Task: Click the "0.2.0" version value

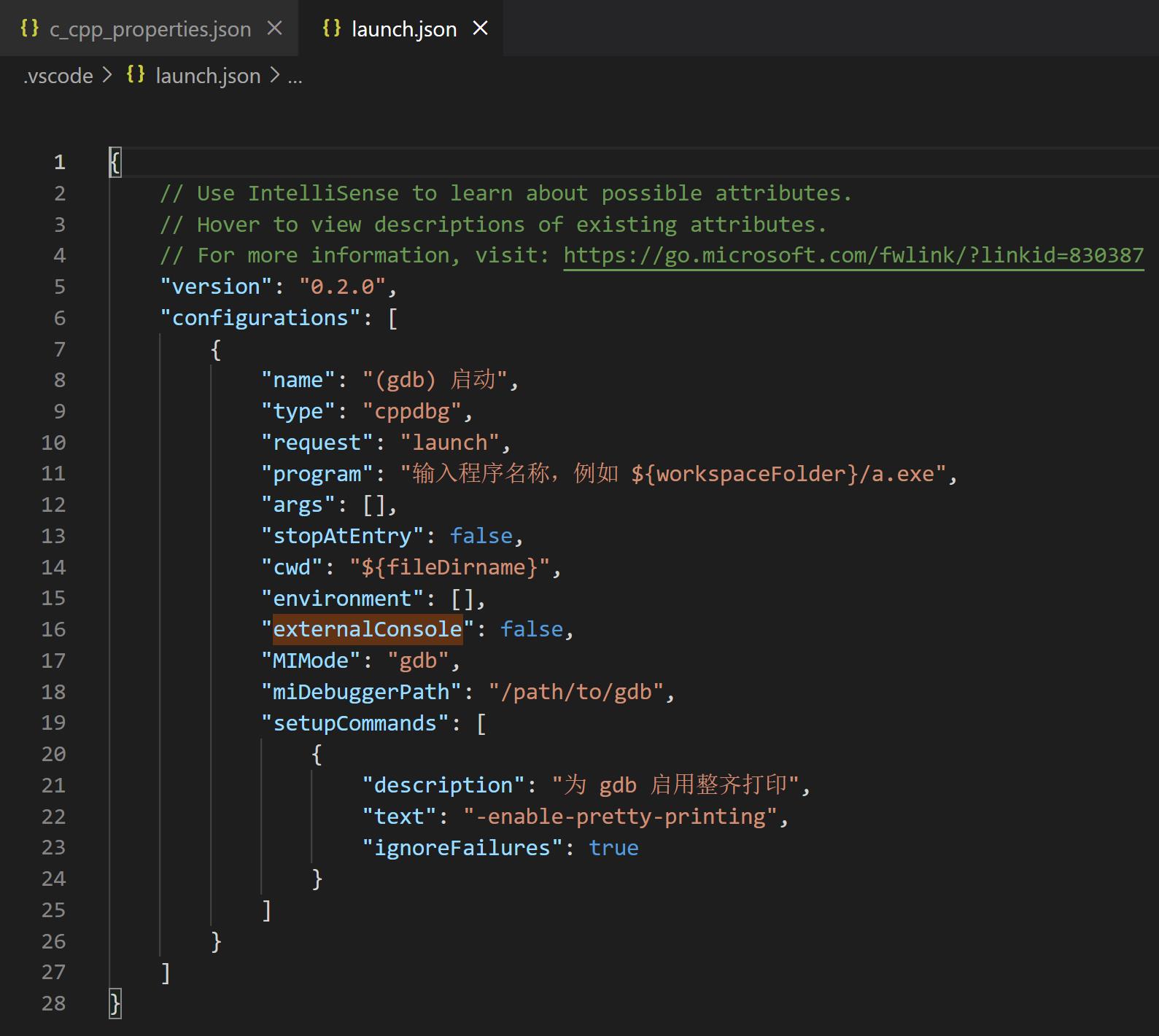Action: pyautogui.click(x=343, y=287)
